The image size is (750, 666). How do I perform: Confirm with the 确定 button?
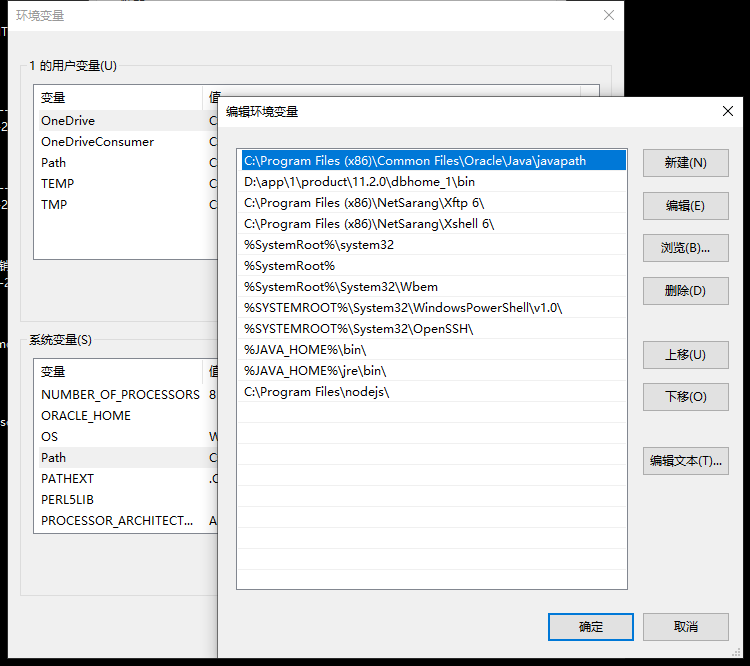click(x=591, y=627)
